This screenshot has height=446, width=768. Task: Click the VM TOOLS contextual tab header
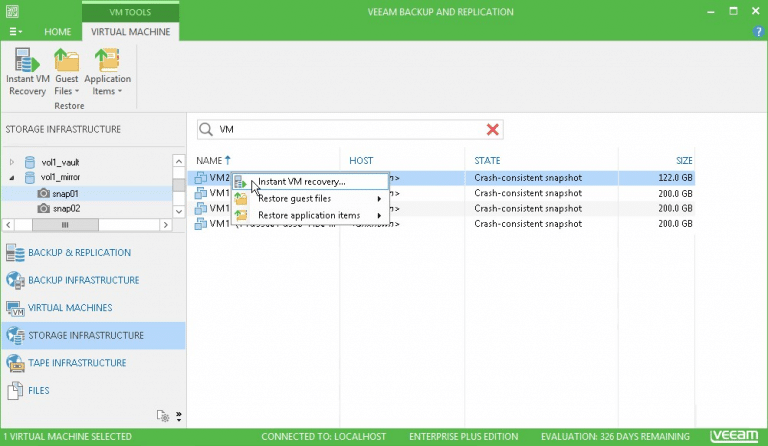coord(130,12)
